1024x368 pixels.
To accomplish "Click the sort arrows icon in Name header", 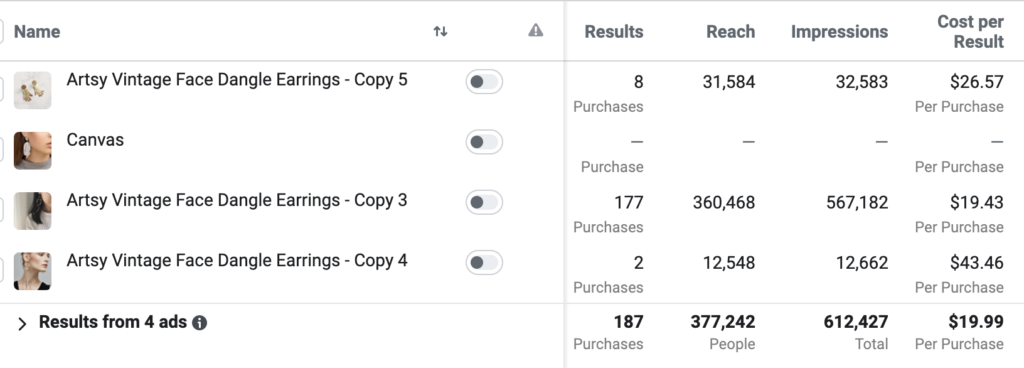I will point(441,31).
